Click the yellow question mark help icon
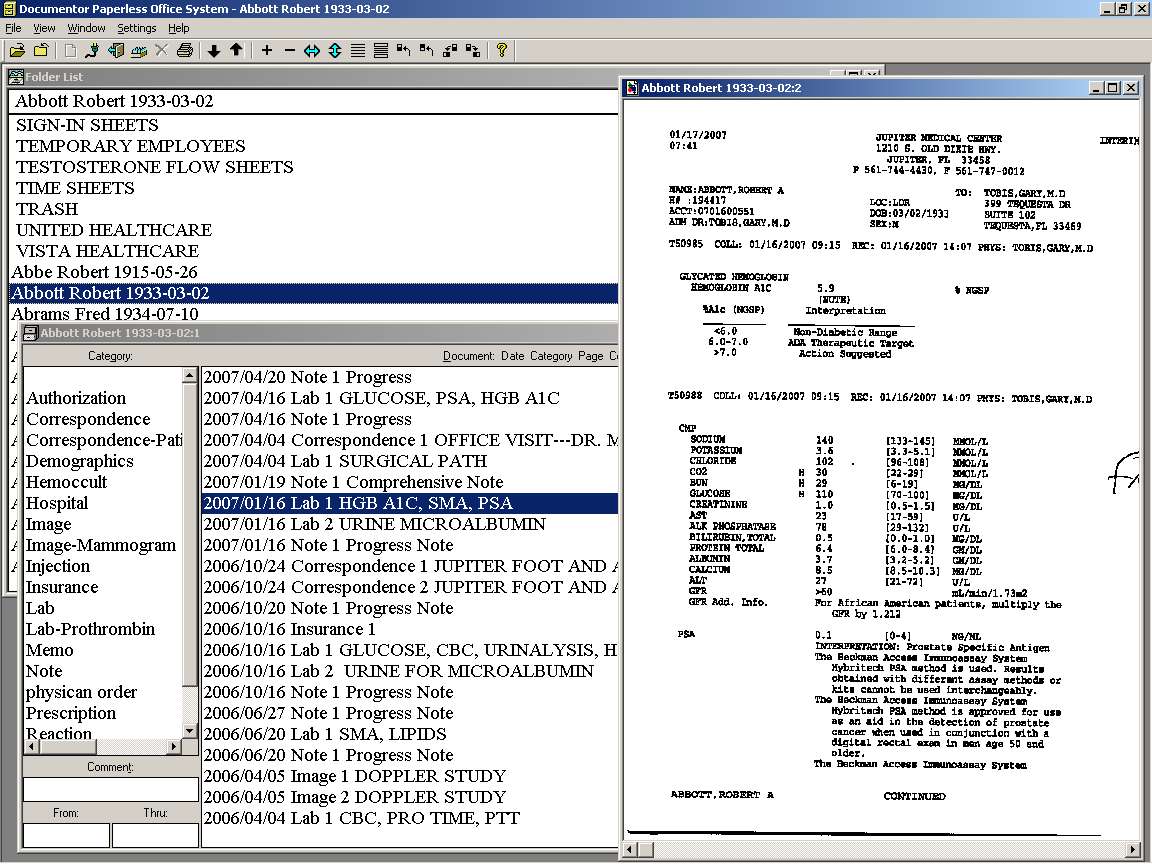Viewport: 1152px width, 864px height. (502, 50)
